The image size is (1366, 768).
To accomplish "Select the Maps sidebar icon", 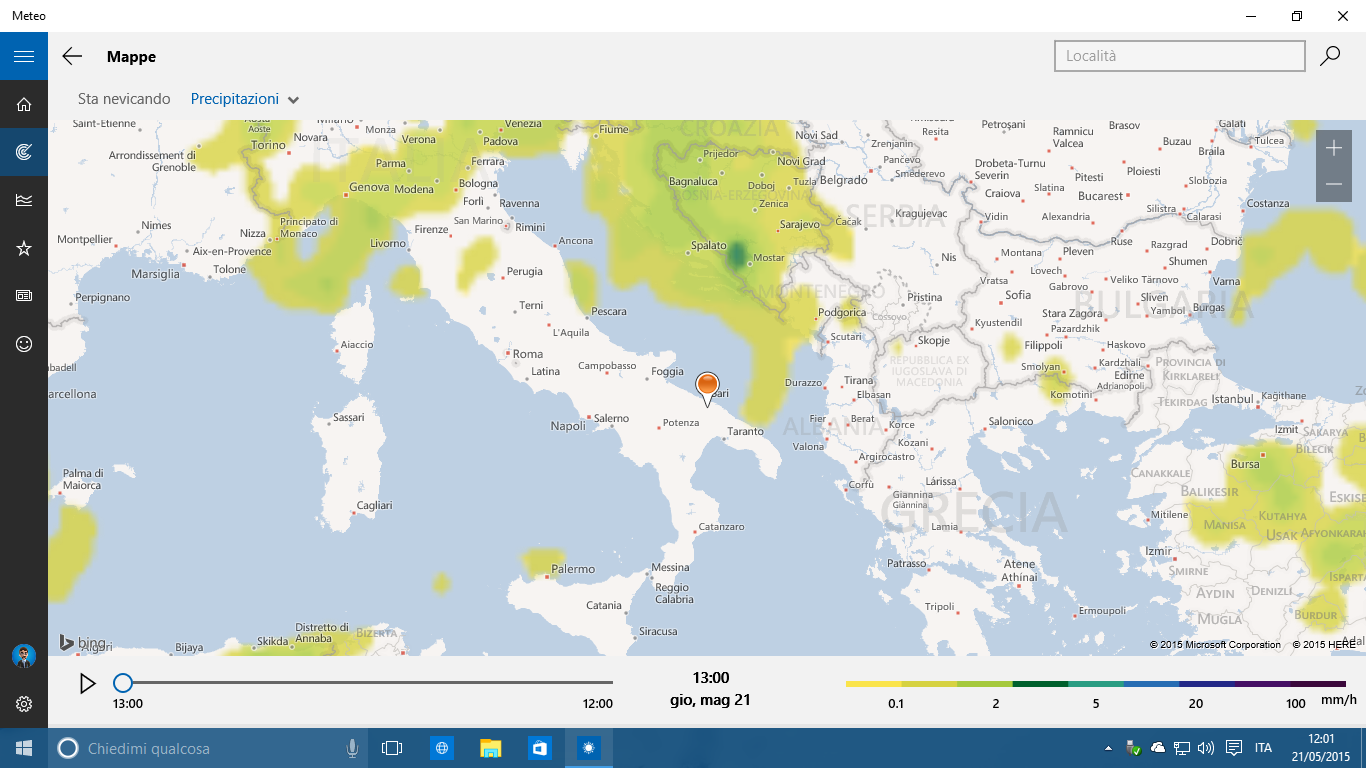I will tap(24, 152).
